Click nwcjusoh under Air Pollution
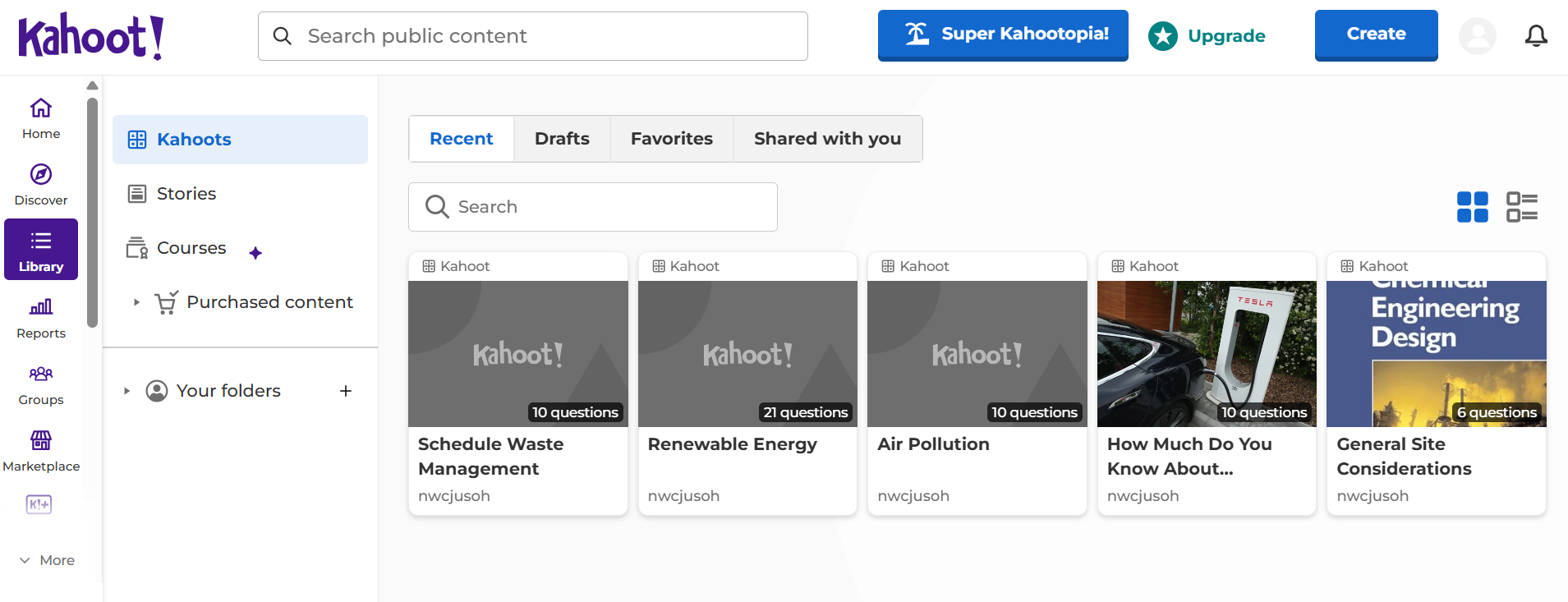Image resolution: width=1568 pixels, height=602 pixels. tap(913, 496)
